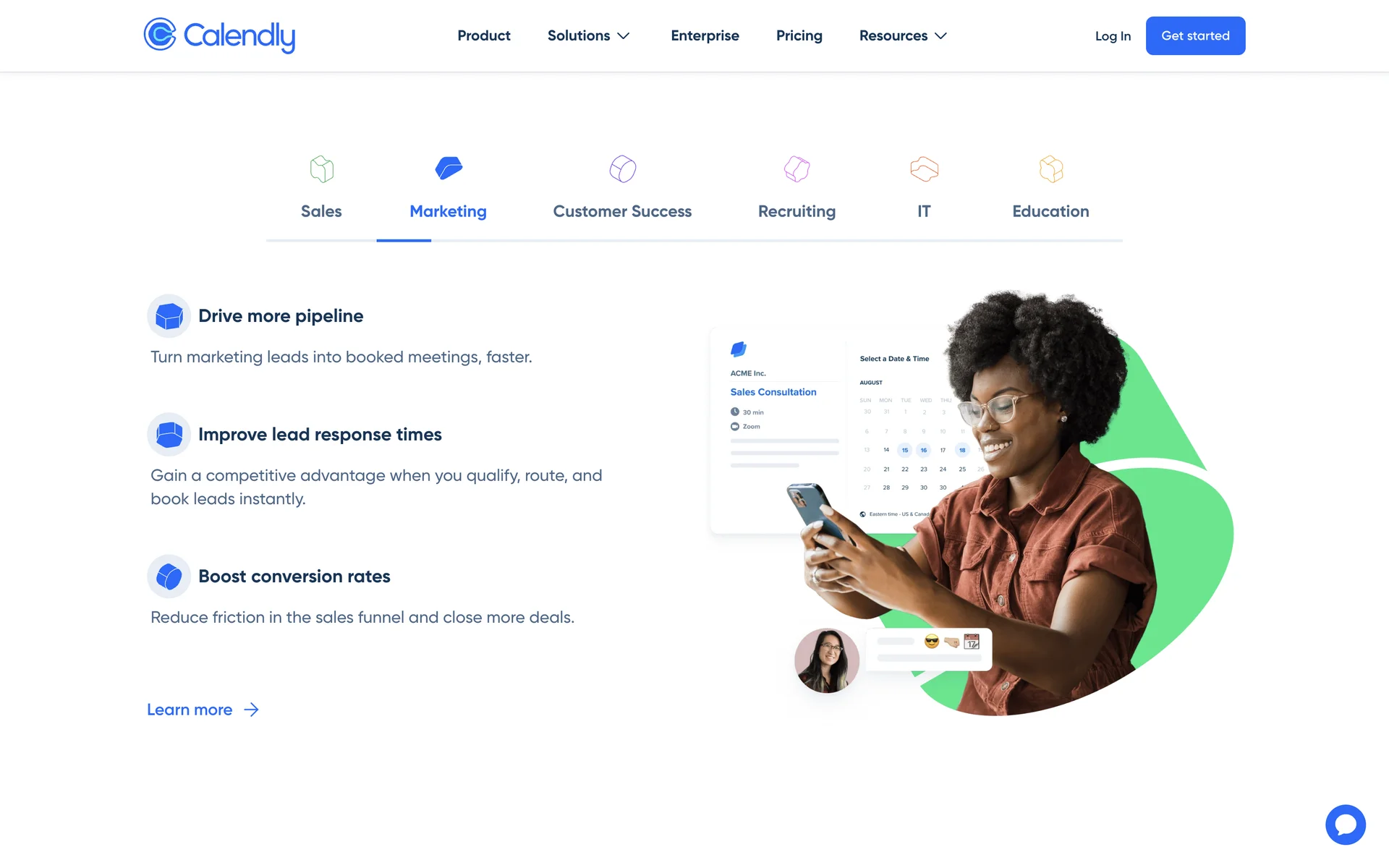Select the green Sales cube icon

322,169
